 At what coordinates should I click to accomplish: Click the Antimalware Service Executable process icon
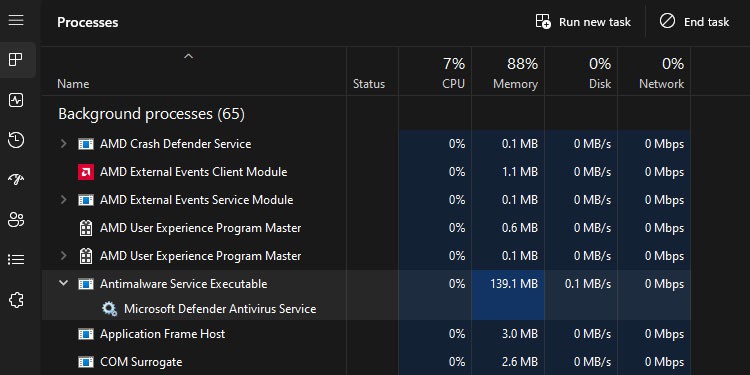point(86,284)
